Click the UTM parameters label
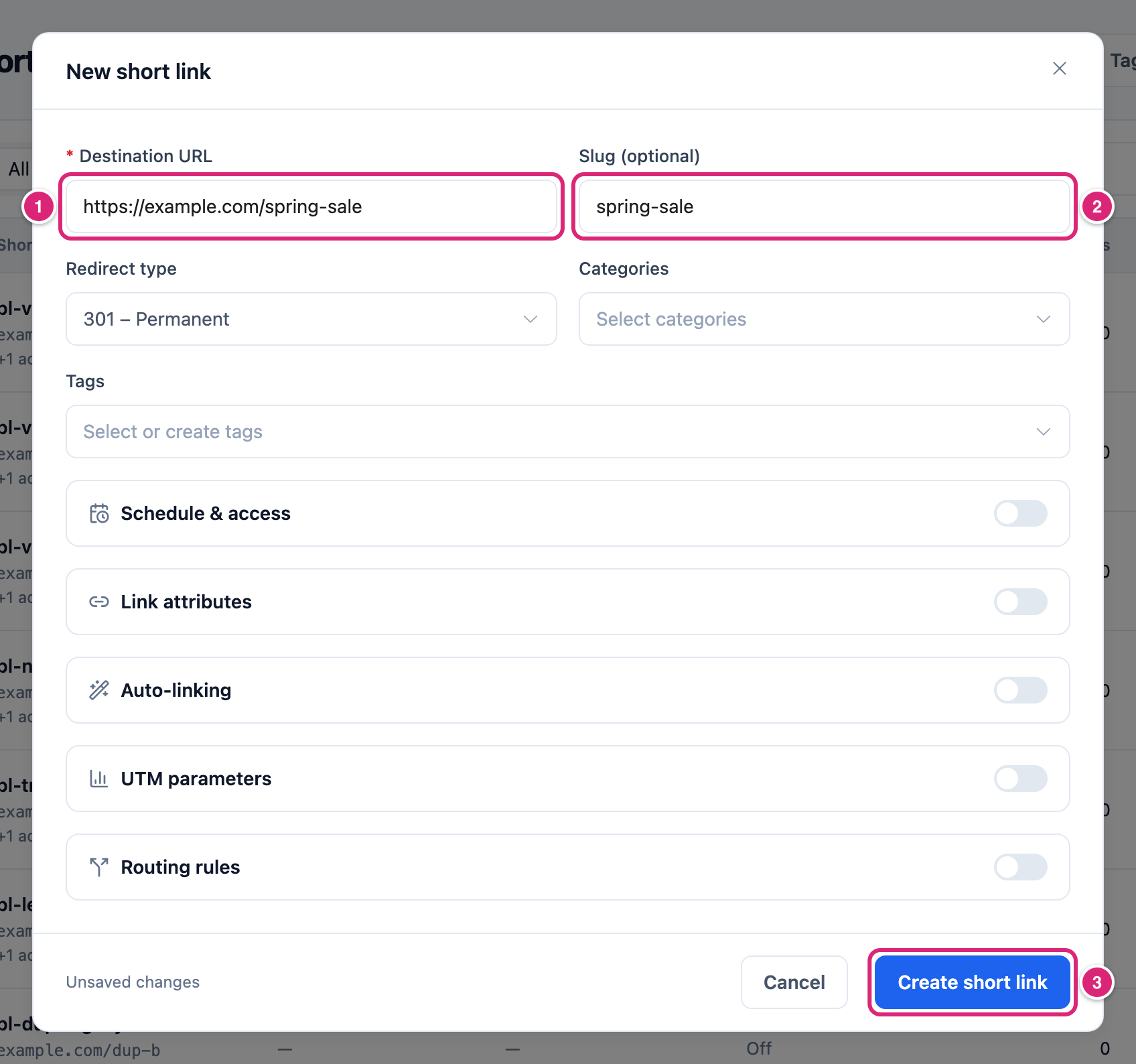The height and width of the screenshot is (1064, 1136). pyautogui.click(x=196, y=779)
